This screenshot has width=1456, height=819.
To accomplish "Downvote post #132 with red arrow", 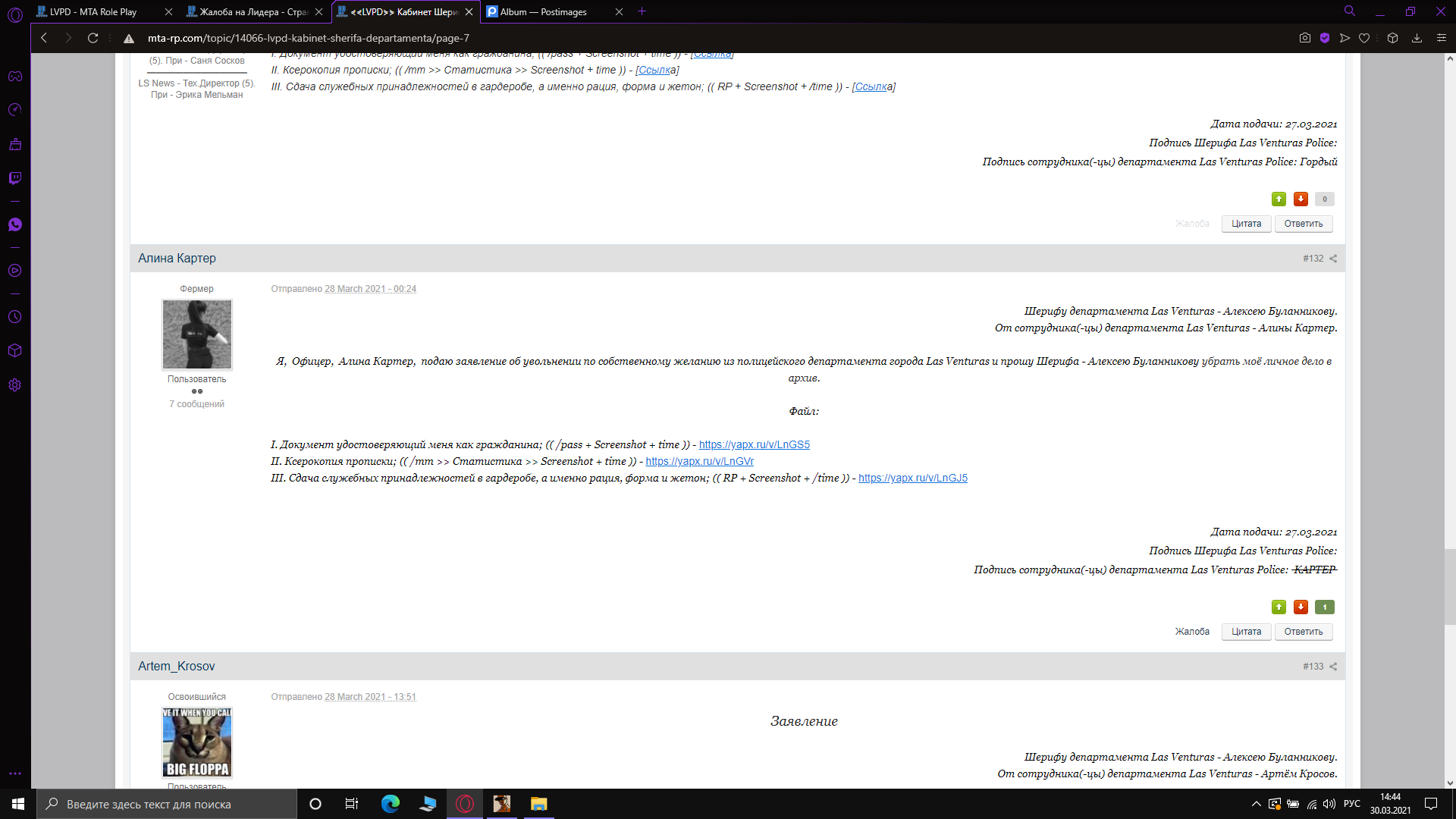I will pyautogui.click(x=1301, y=607).
